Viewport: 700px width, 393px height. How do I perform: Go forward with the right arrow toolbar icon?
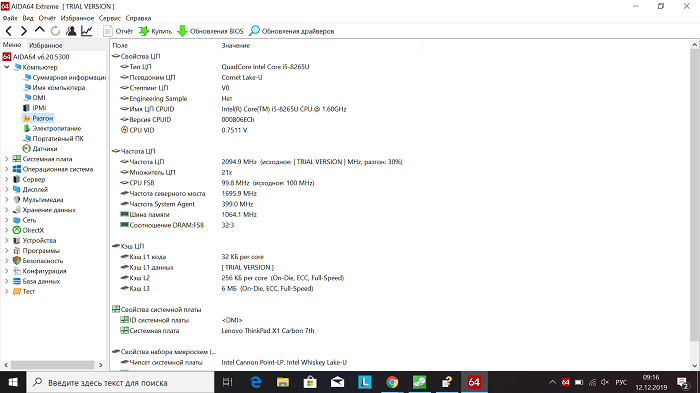(24, 31)
